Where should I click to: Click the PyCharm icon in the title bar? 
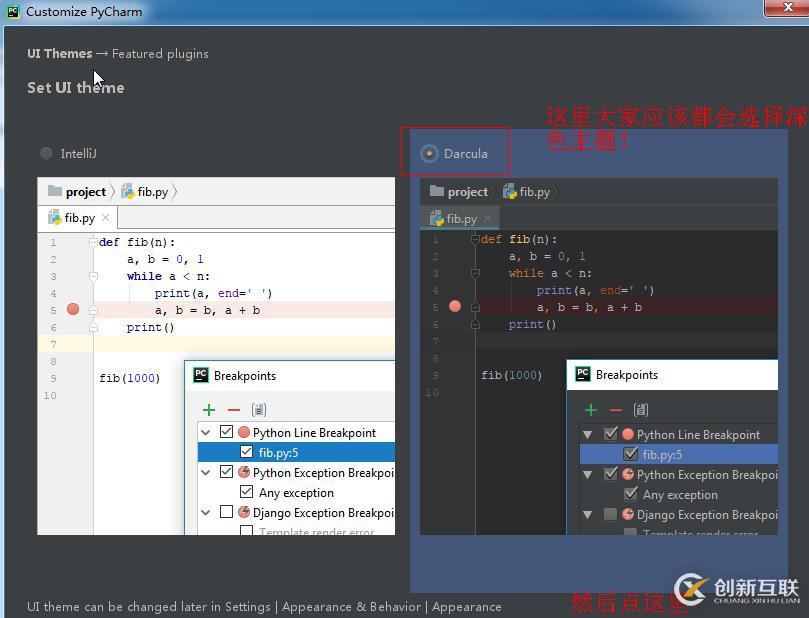(x=13, y=11)
